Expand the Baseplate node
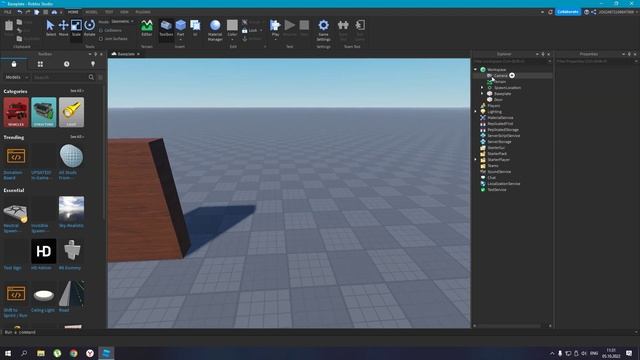 [482, 93]
